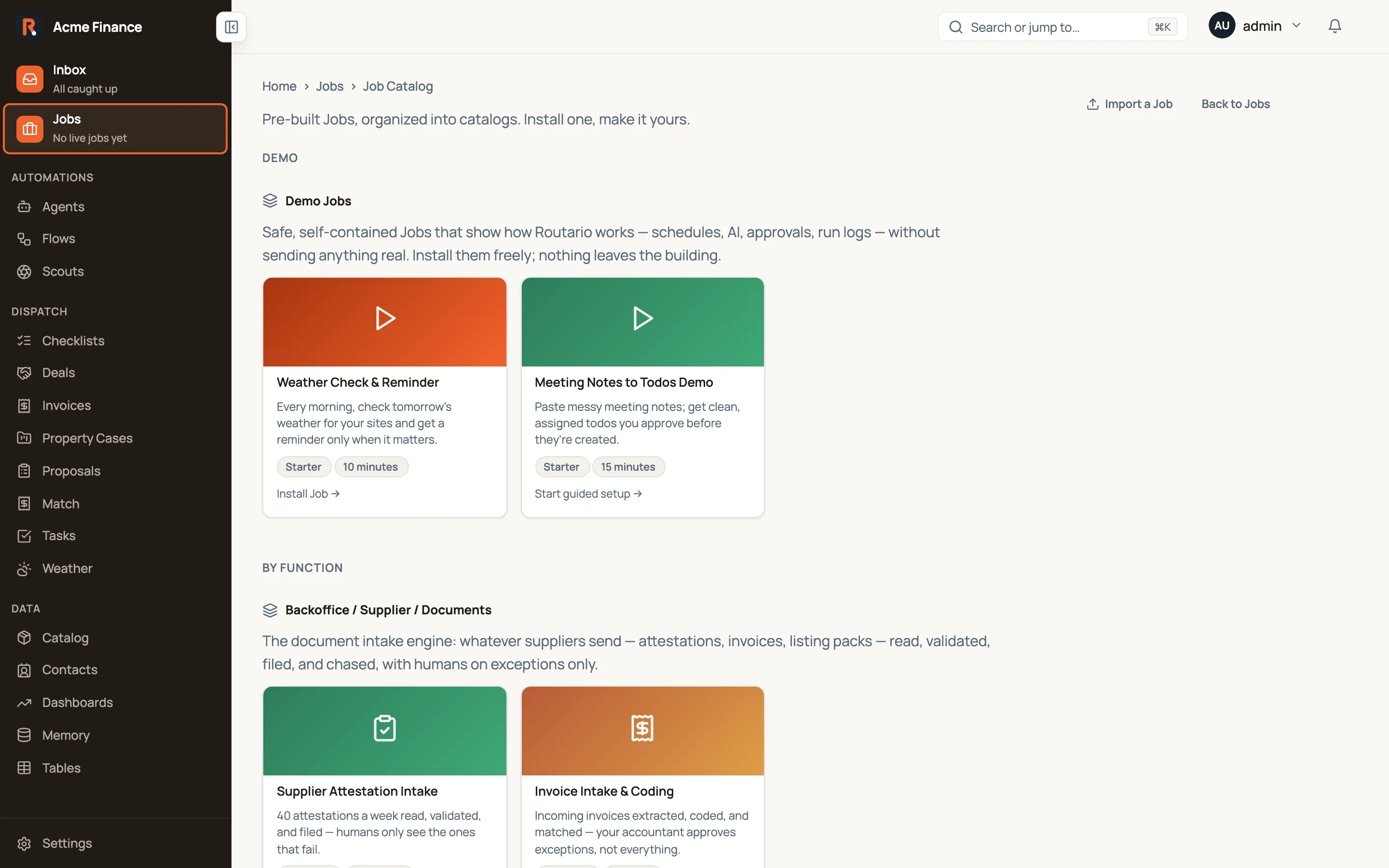Click the Backoffice catalog layers icon
The height and width of the screenshot is (868, 1389).
(x=270, y=610)
